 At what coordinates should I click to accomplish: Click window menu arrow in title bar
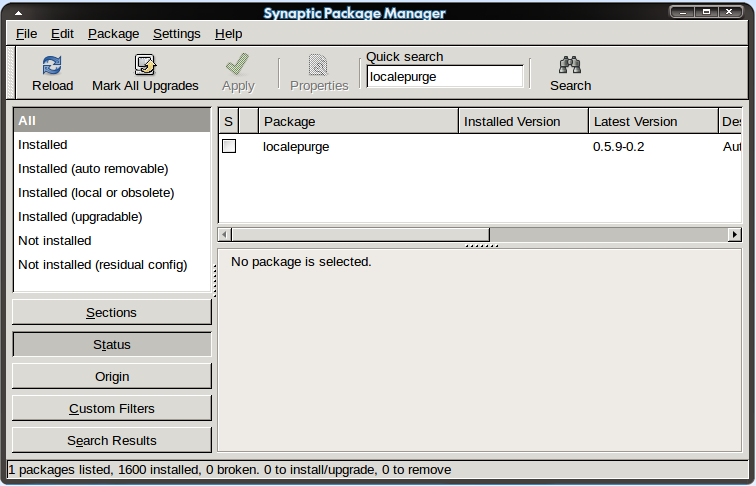click(x=18, y=13)
